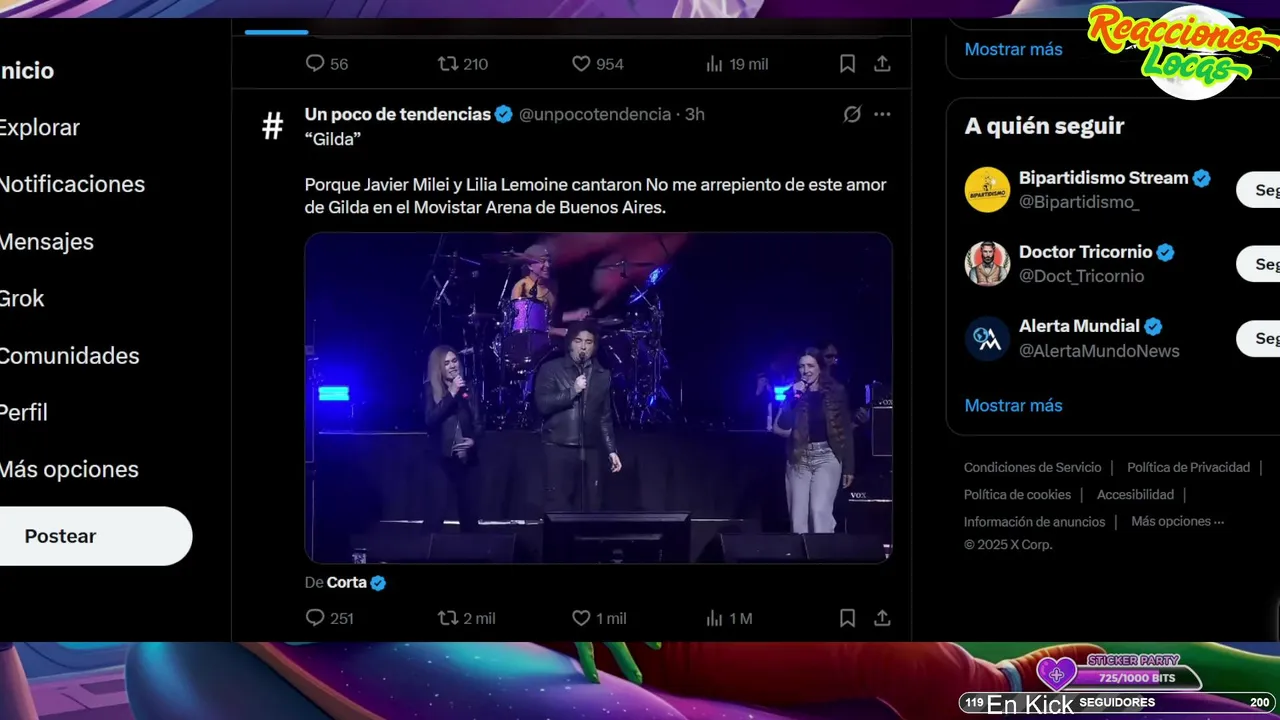
Task: Follow Alerta Mundial with Seguir button
Action: pos(1258,338)
